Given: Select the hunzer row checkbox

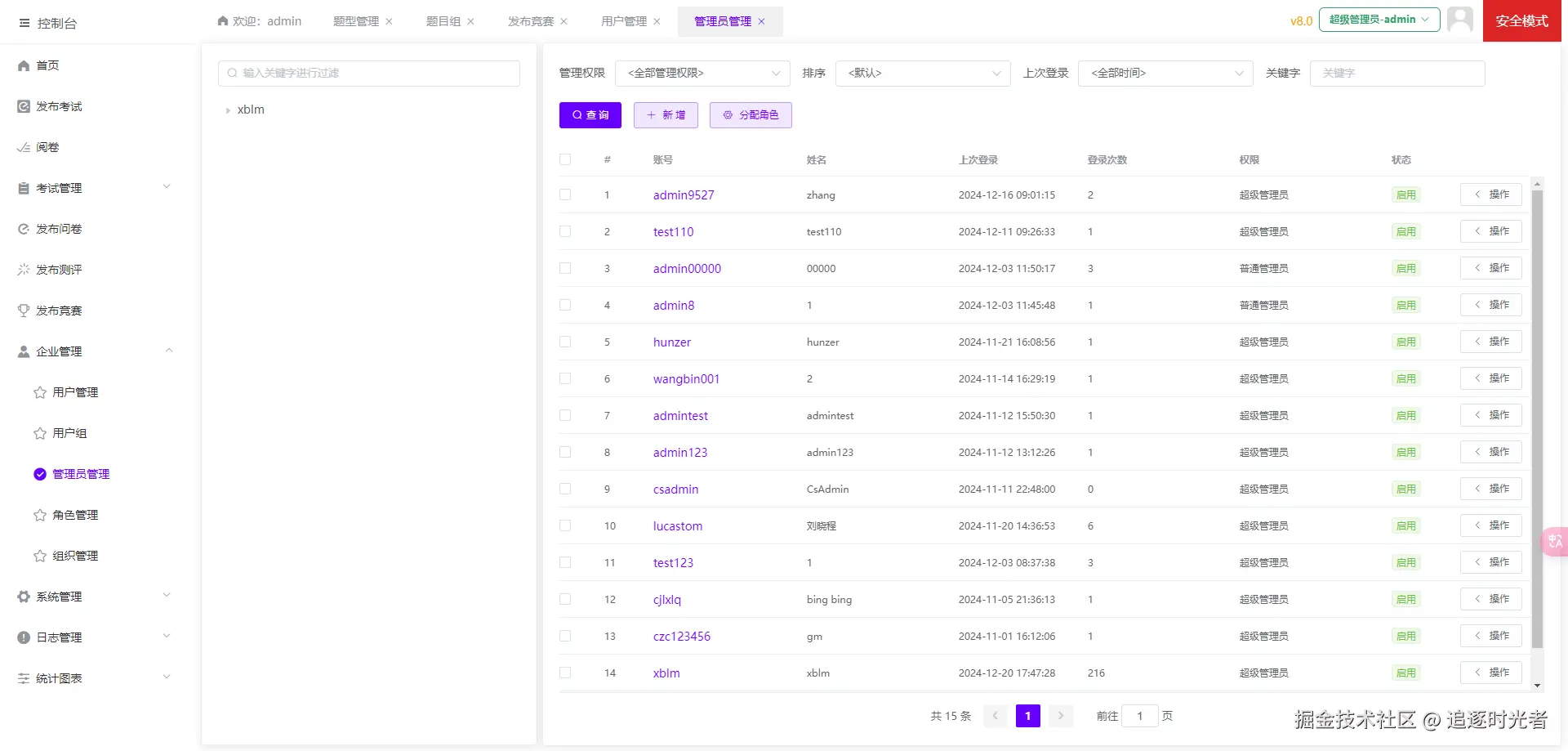Looking at the screenshot, I should click(565, 342).
